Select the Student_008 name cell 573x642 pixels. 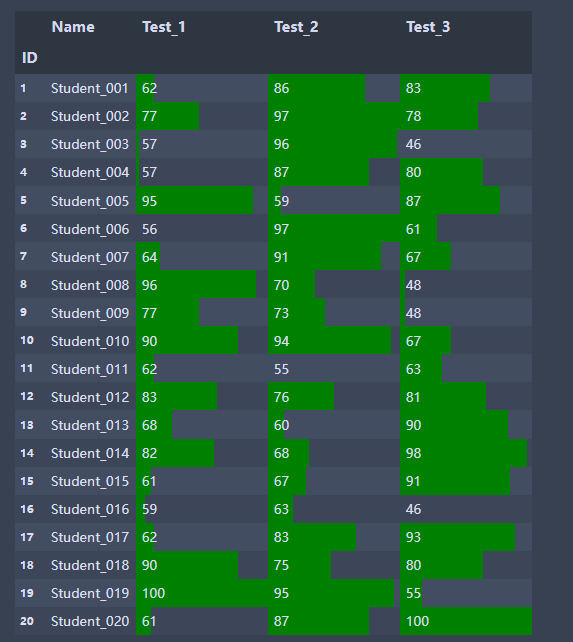point(90,285)
